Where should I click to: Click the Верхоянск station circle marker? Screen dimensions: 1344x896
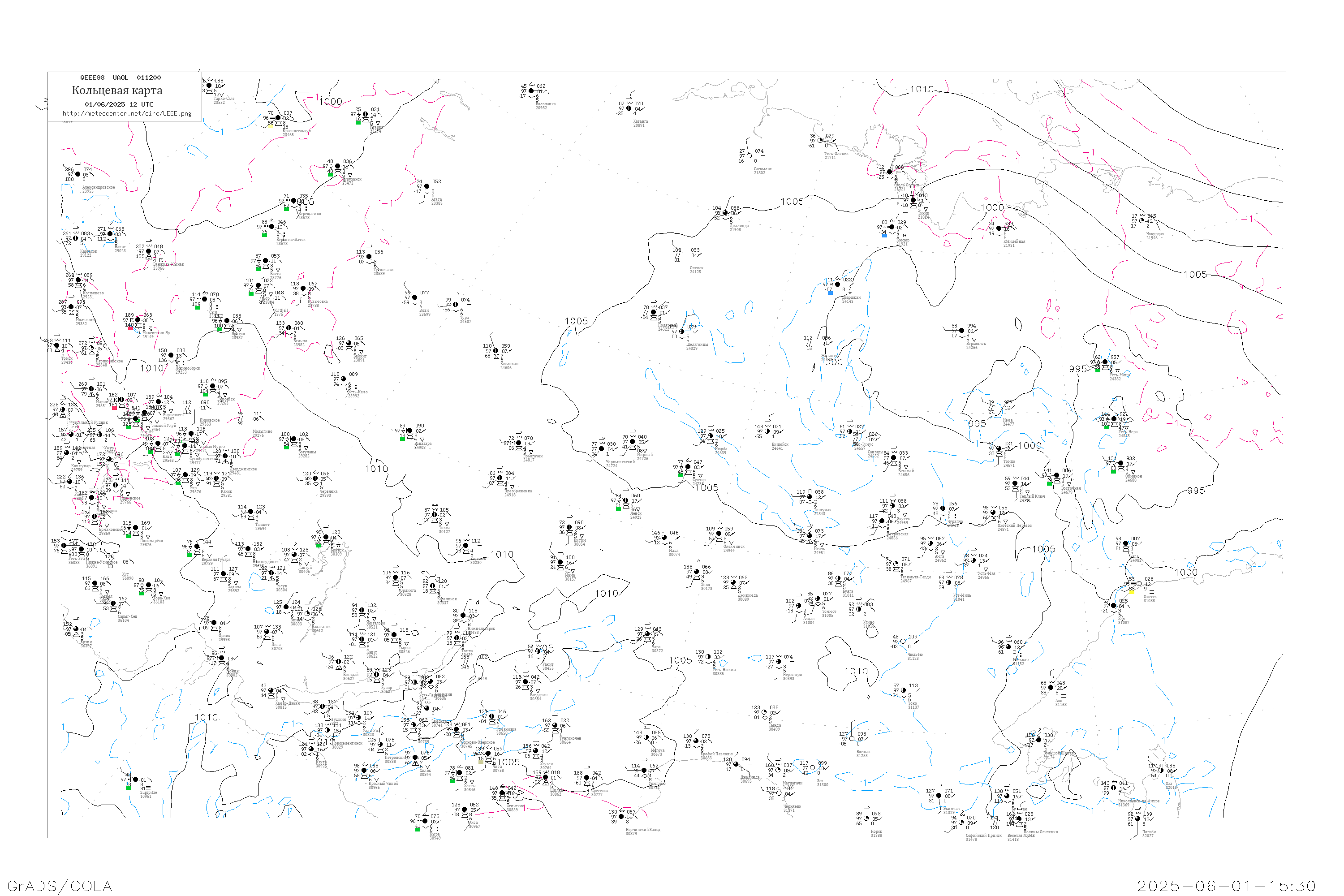pos(962,330)
